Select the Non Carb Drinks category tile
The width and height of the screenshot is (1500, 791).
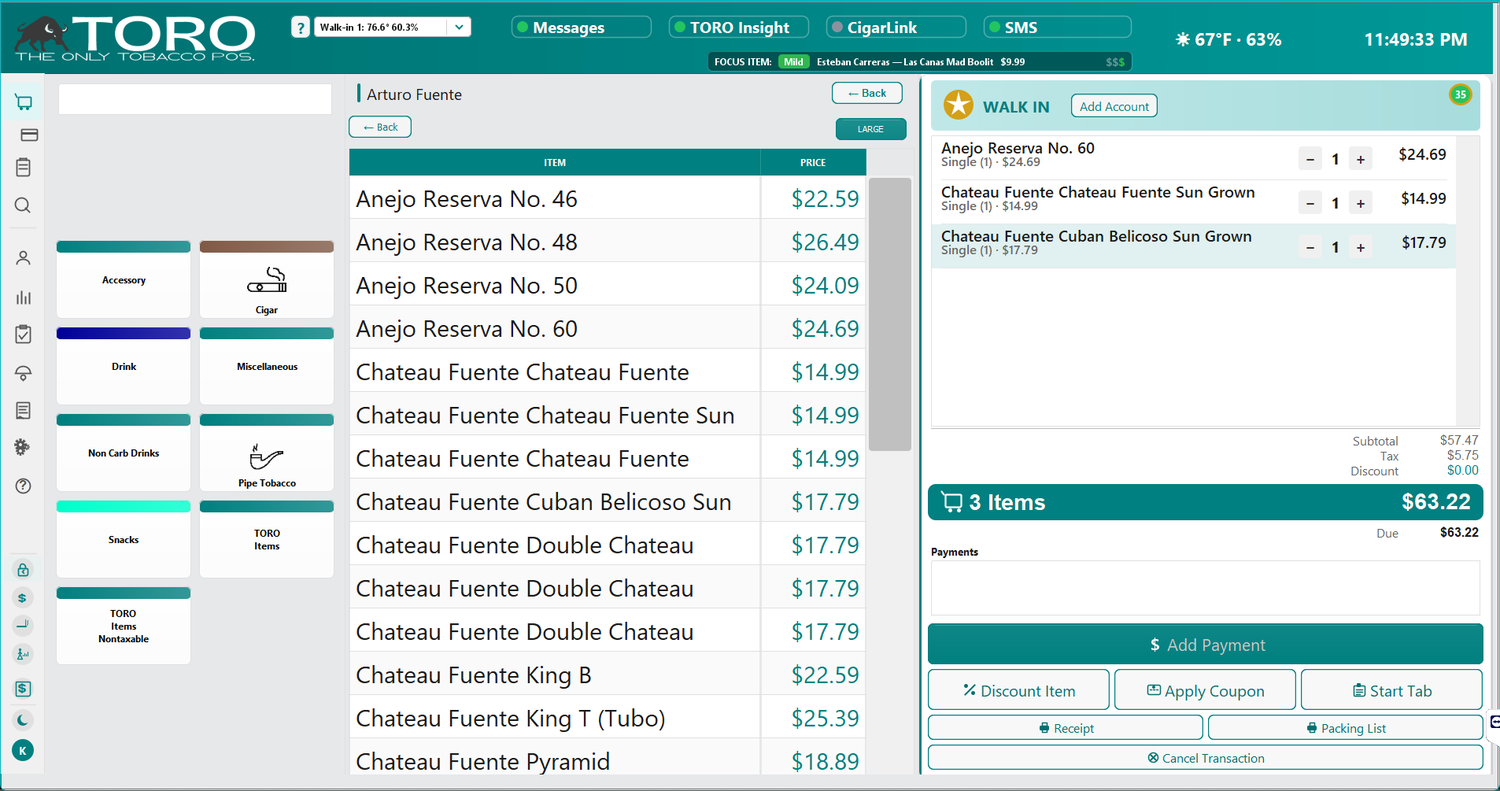tap(124, 453)
